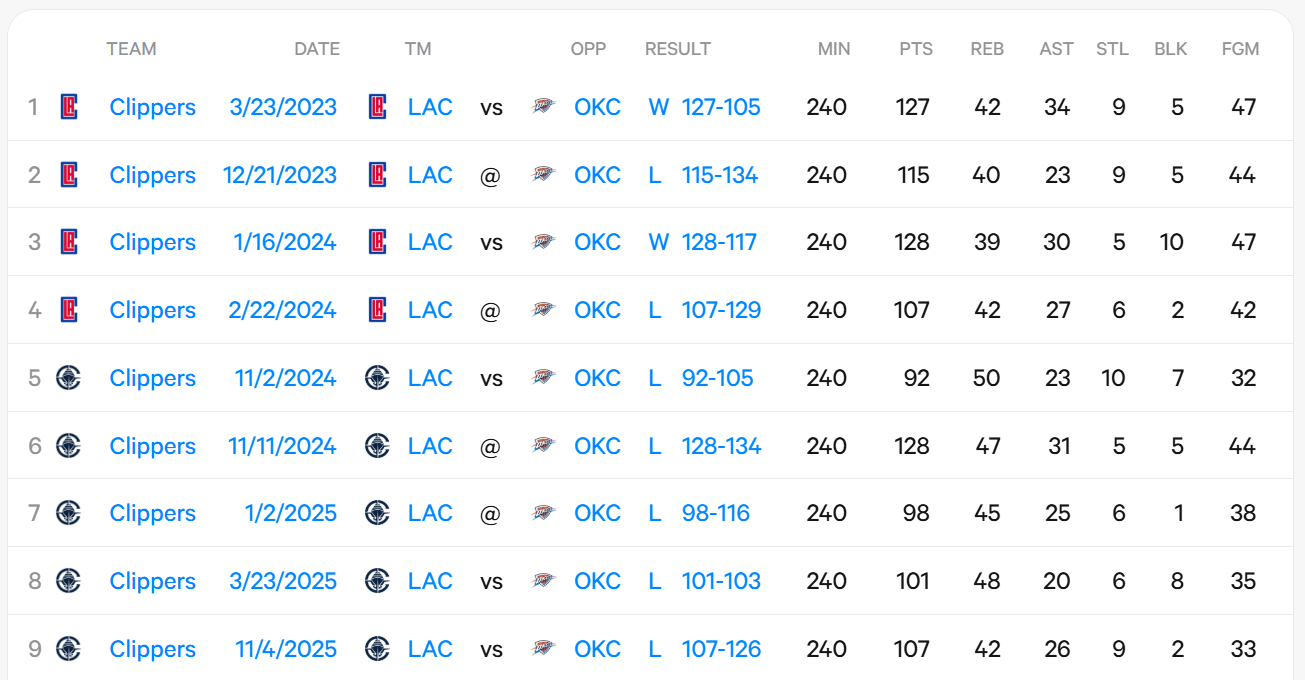This screenshot has height=680, width=1305.
Task: Open the 3/23/2023 game date link
Action: (x=283, y=107)
